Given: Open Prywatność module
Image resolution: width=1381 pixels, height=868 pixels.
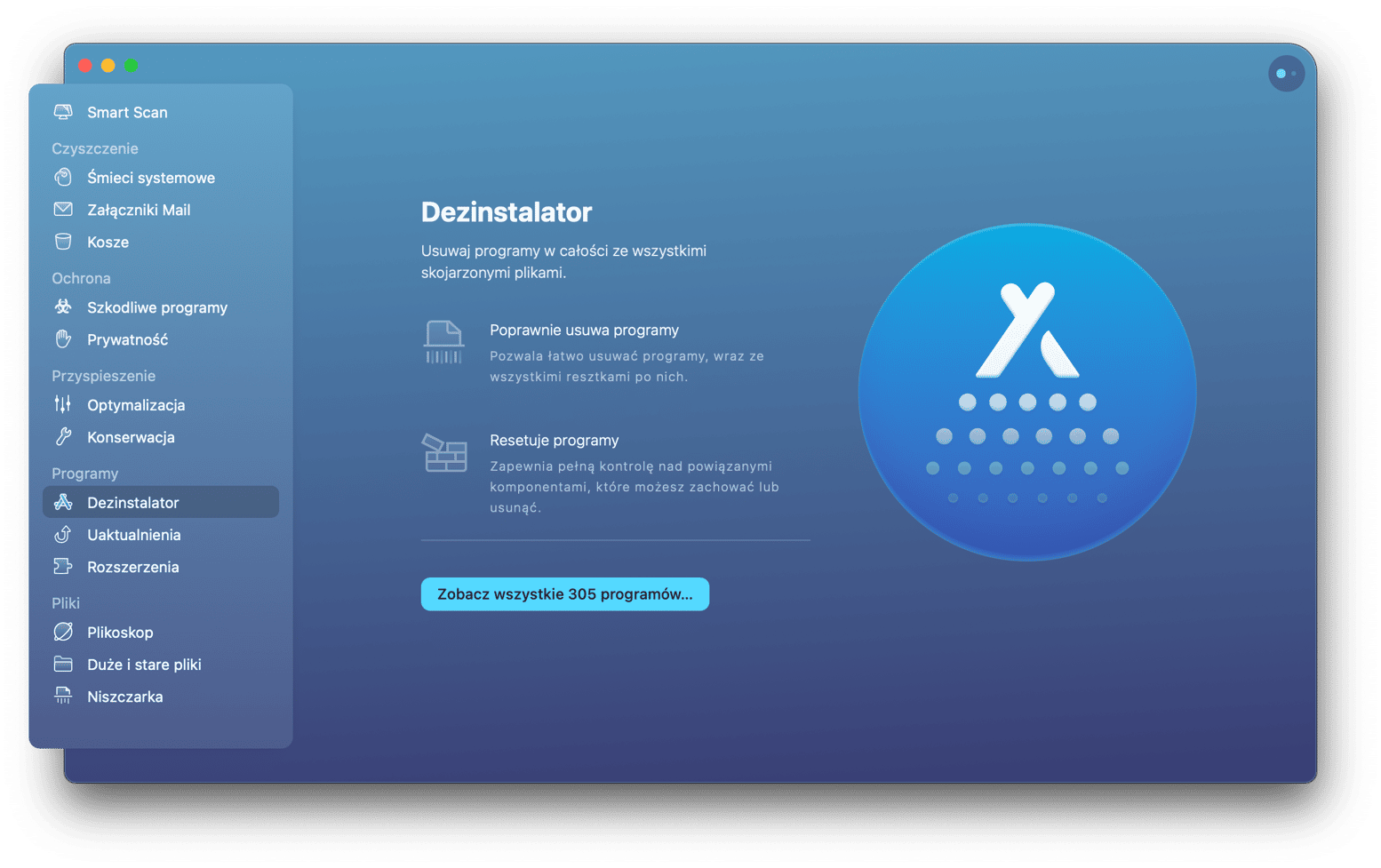Looking at the screenshot, I should pos(161,339).
